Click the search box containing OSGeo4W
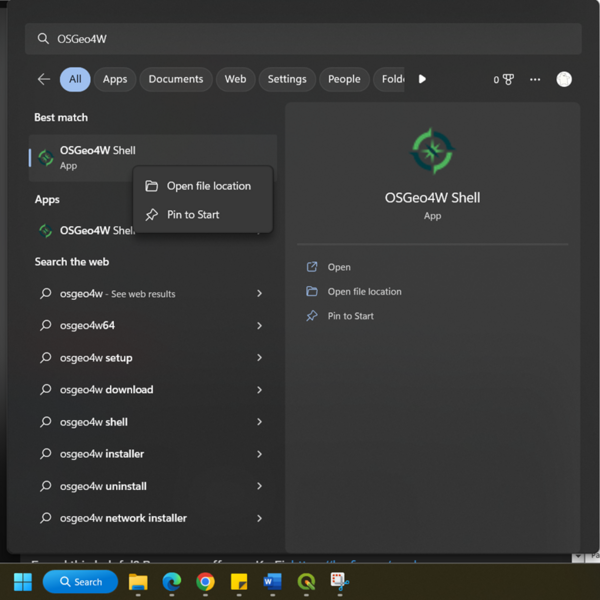This screenshot has height=600, width=600. (300, 39)
